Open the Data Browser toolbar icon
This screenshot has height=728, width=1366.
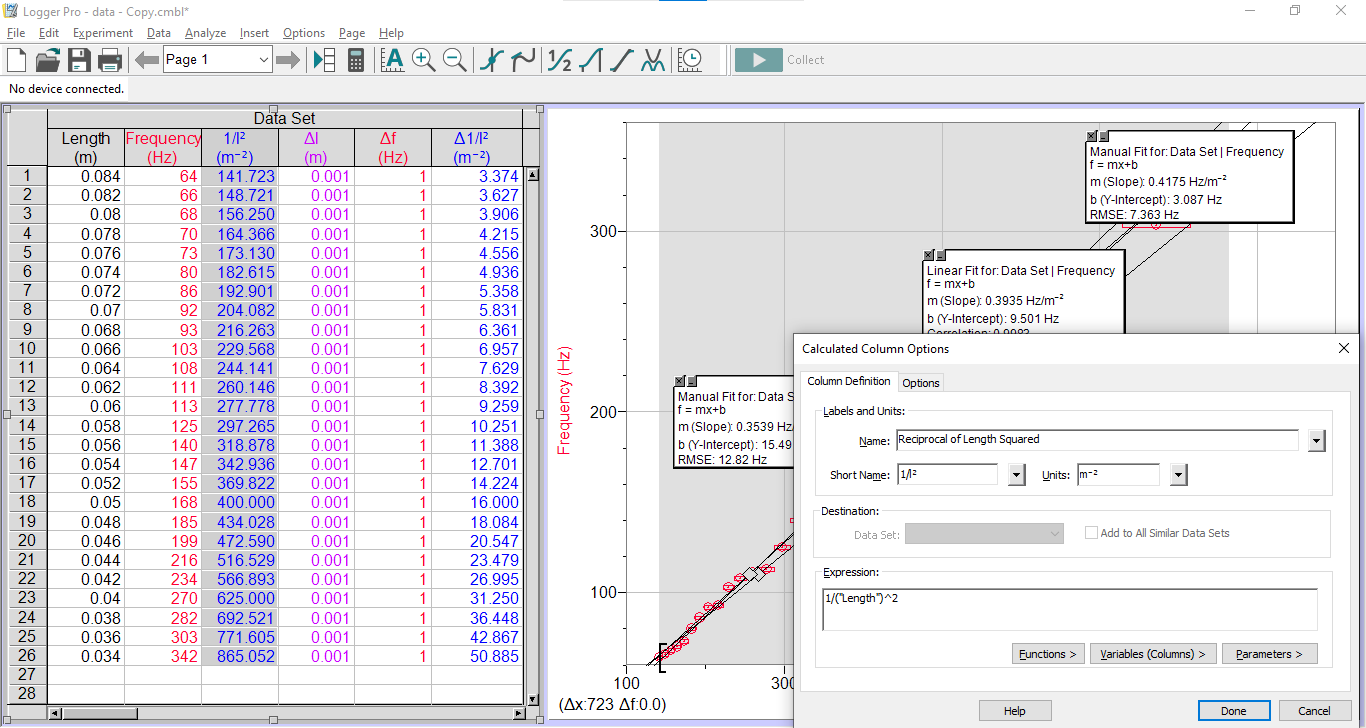pyautogui.click(x=324, y=60)
